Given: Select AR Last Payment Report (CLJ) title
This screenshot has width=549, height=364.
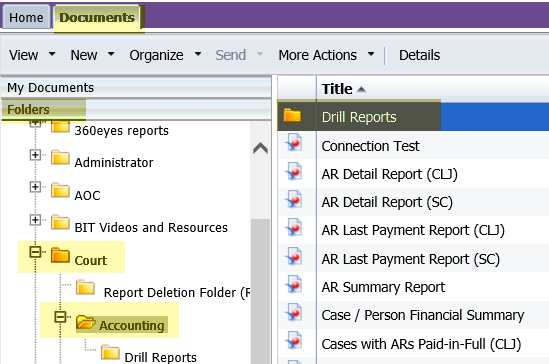Looking at the screenshot, I should point(413,230).
